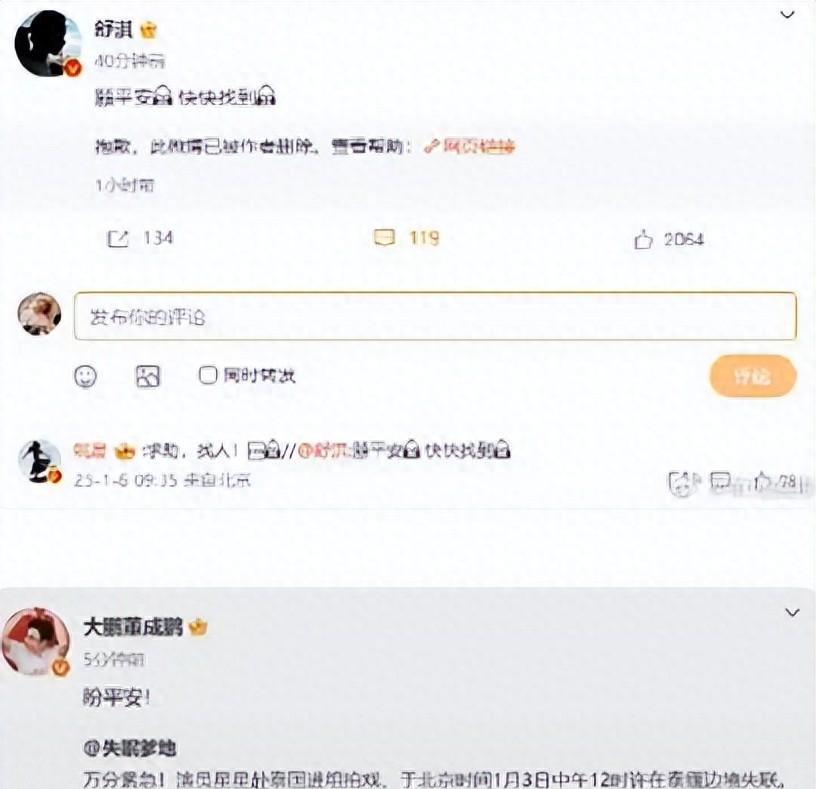Image resolution: width=816 pixels, height=789 pixels.
Task: Open the @失眠爹地 mention link
Action: coord(130,748)
